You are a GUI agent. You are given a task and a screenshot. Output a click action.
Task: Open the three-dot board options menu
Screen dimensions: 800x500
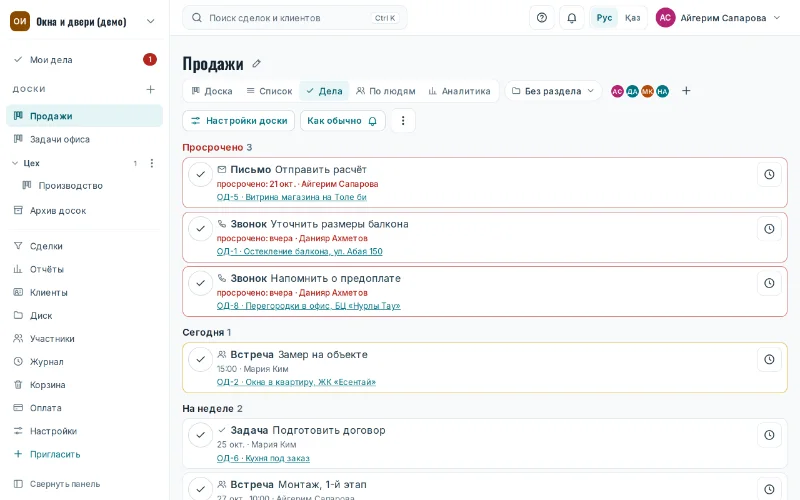403,121
